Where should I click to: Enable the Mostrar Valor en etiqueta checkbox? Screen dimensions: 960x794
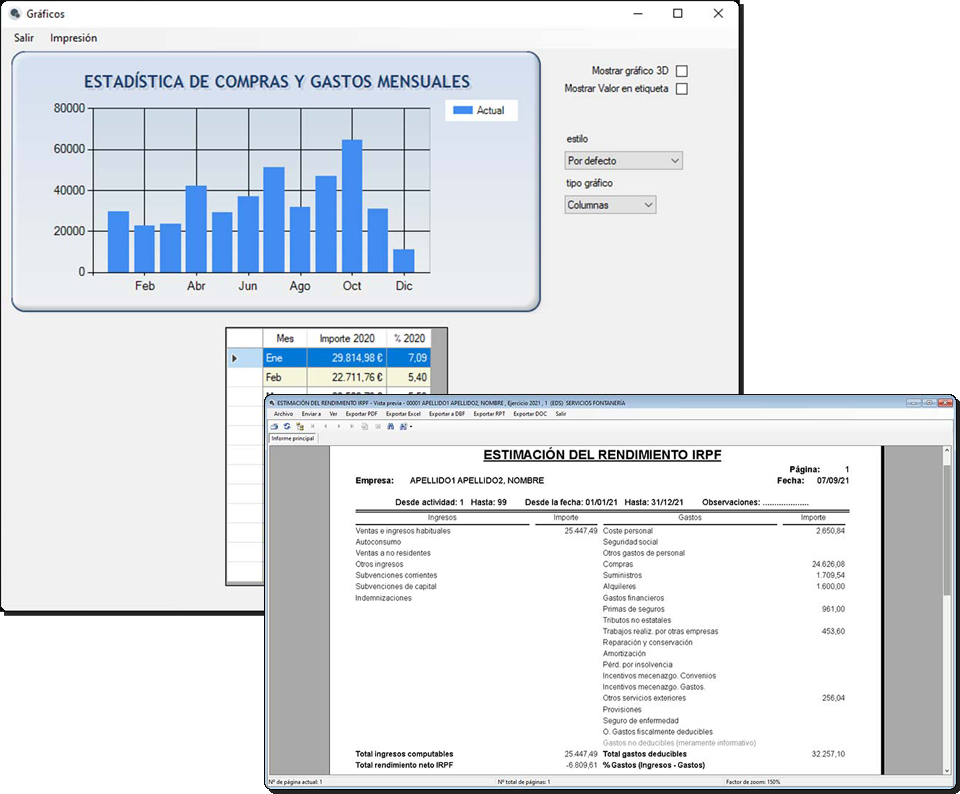click(681, 89)
